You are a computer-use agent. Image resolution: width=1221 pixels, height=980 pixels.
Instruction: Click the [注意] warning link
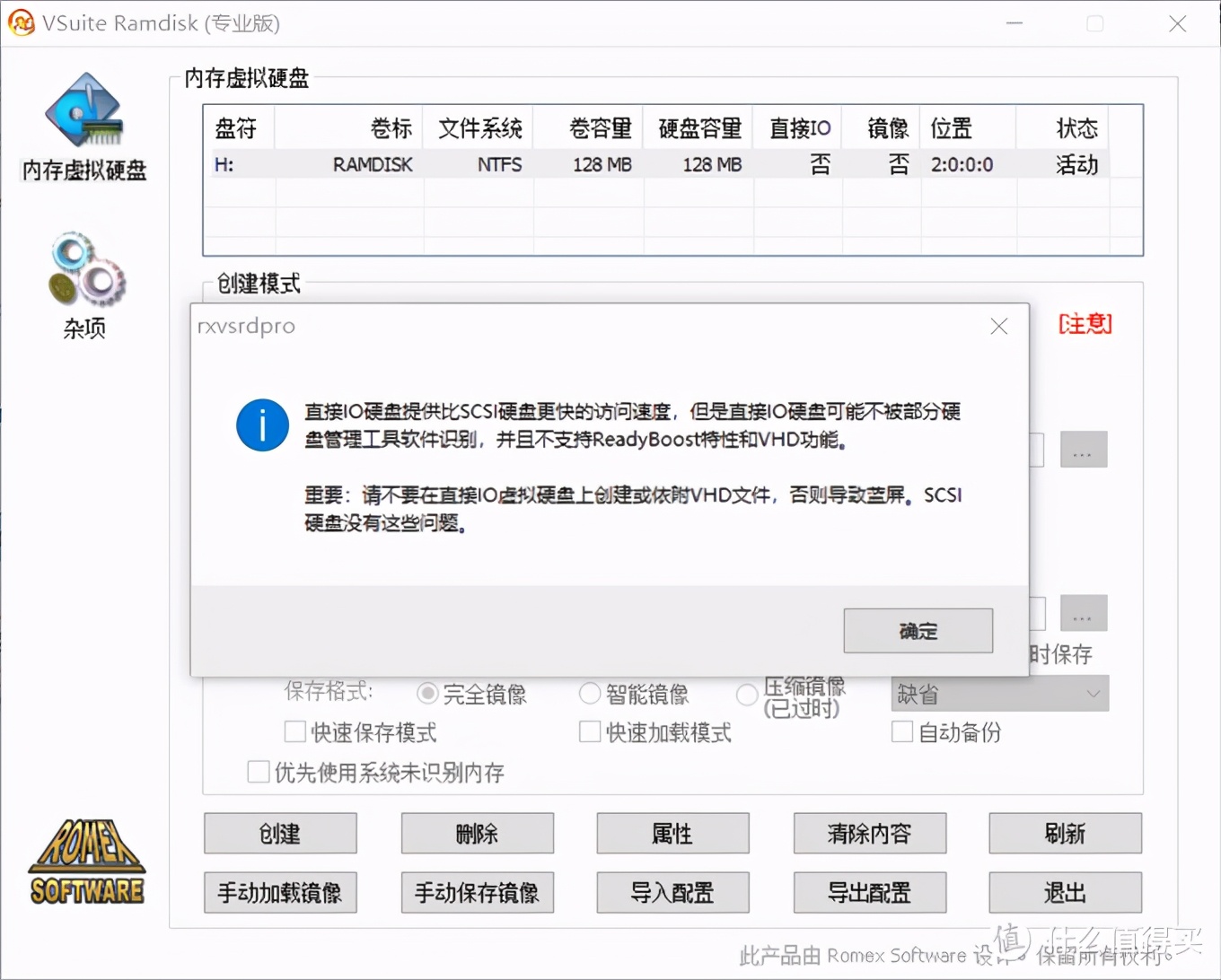(x=1085, y=324)
